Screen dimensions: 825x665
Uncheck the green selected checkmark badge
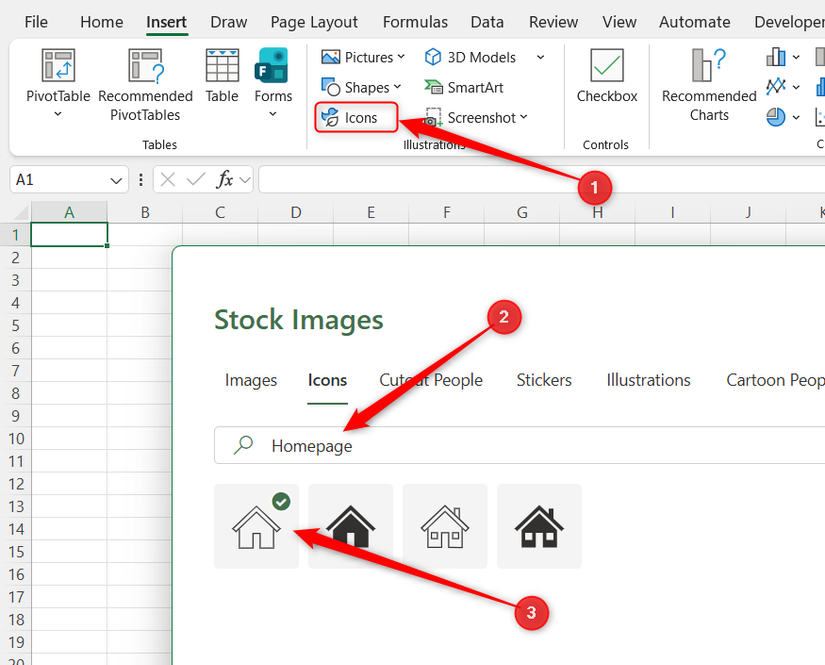281,502
